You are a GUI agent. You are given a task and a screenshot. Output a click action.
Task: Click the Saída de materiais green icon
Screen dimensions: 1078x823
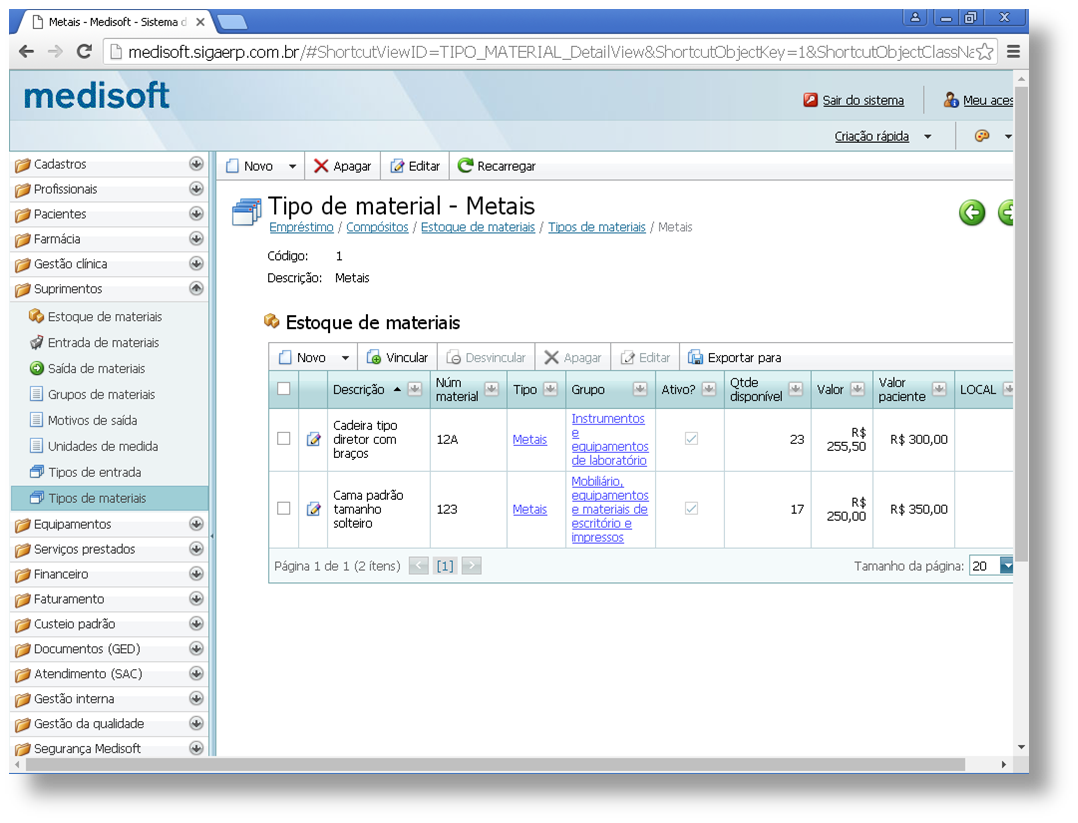click(36, 369)
